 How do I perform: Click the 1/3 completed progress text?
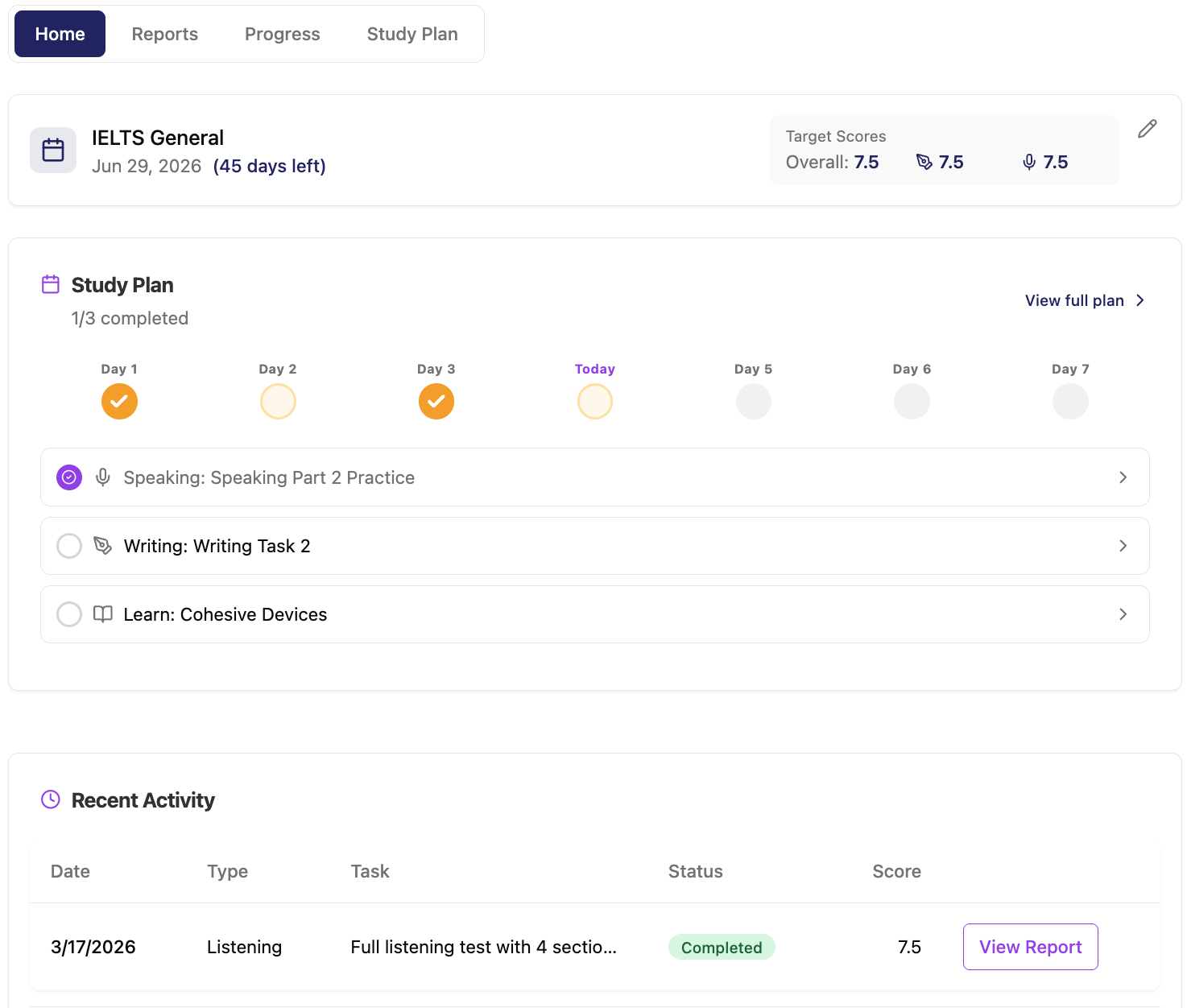130,318
